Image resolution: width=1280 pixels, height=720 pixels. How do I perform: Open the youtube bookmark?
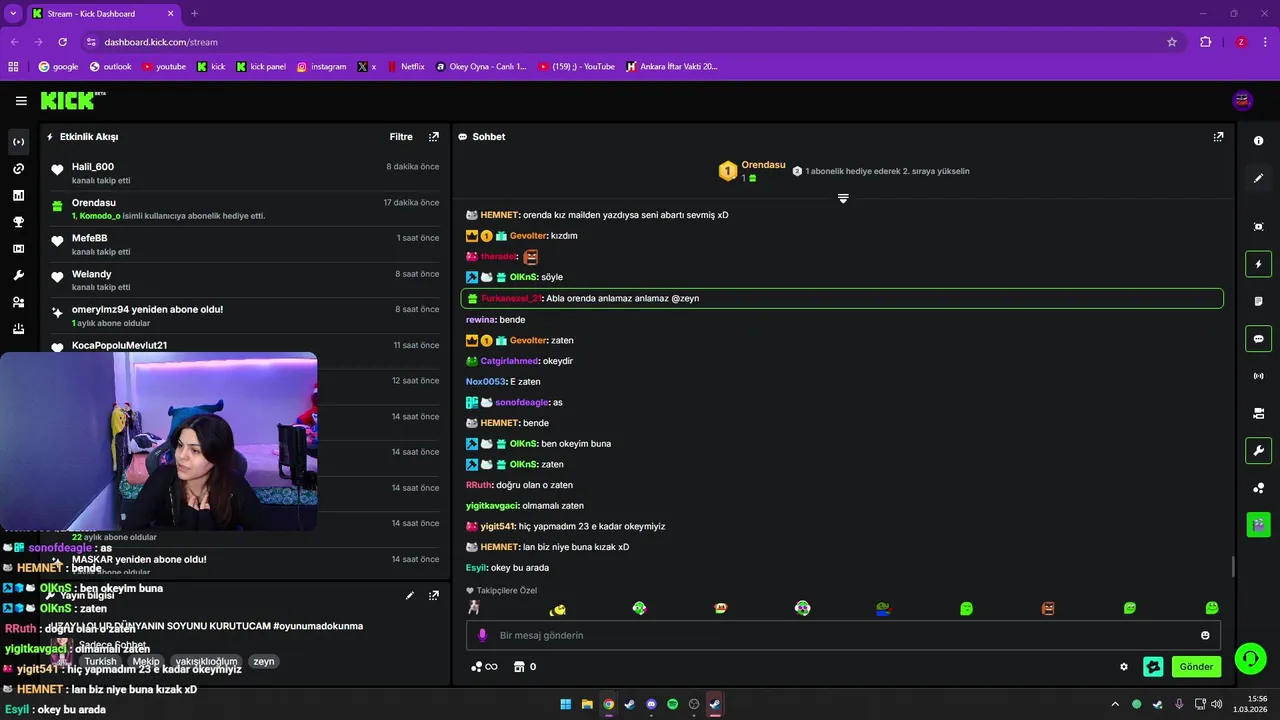164,67
